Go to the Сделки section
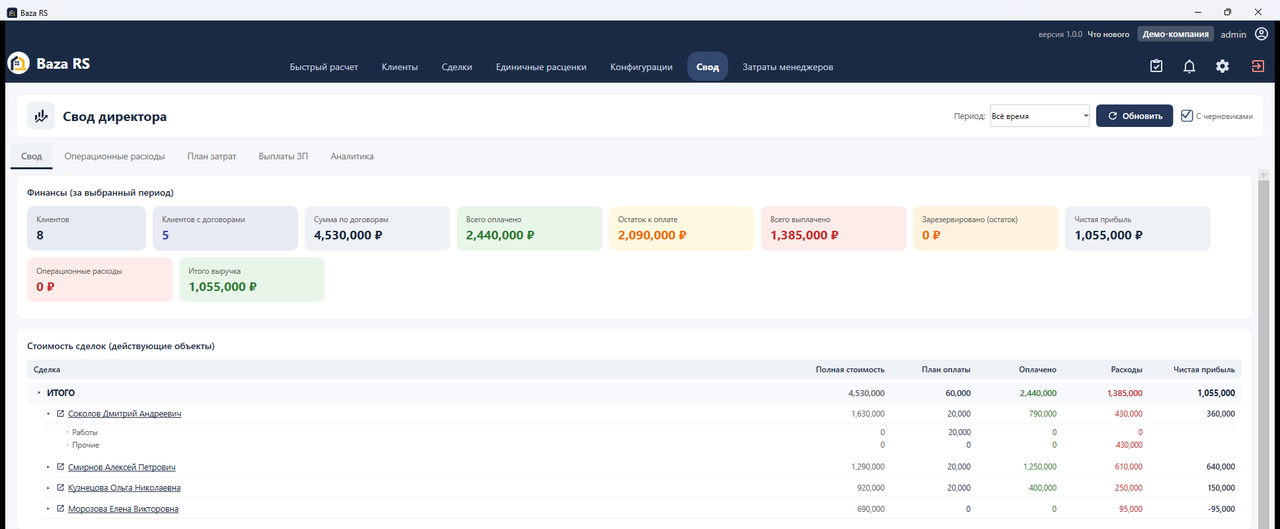This screenshot has width=1280, height=529. click(x=457, y=67)
